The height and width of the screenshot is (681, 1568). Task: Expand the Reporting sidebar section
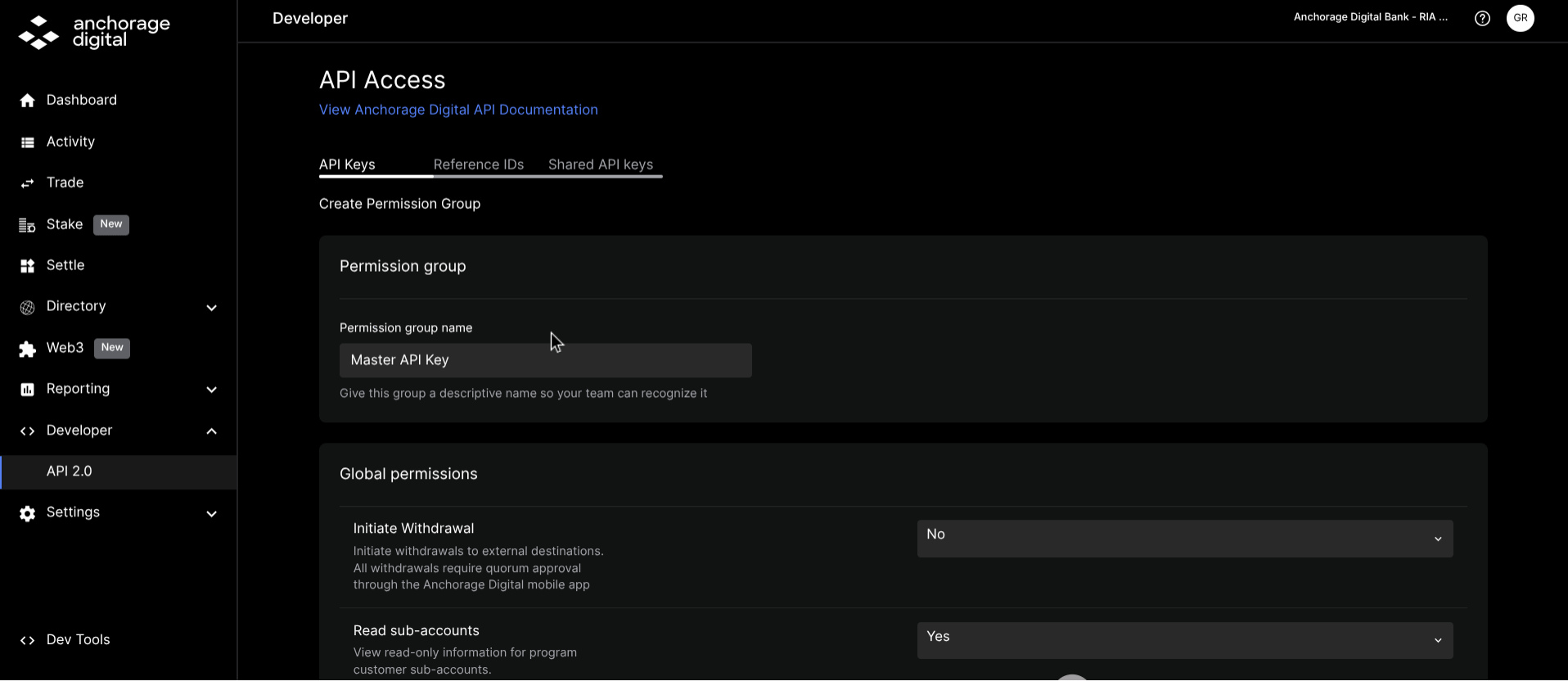coord(211,390)
